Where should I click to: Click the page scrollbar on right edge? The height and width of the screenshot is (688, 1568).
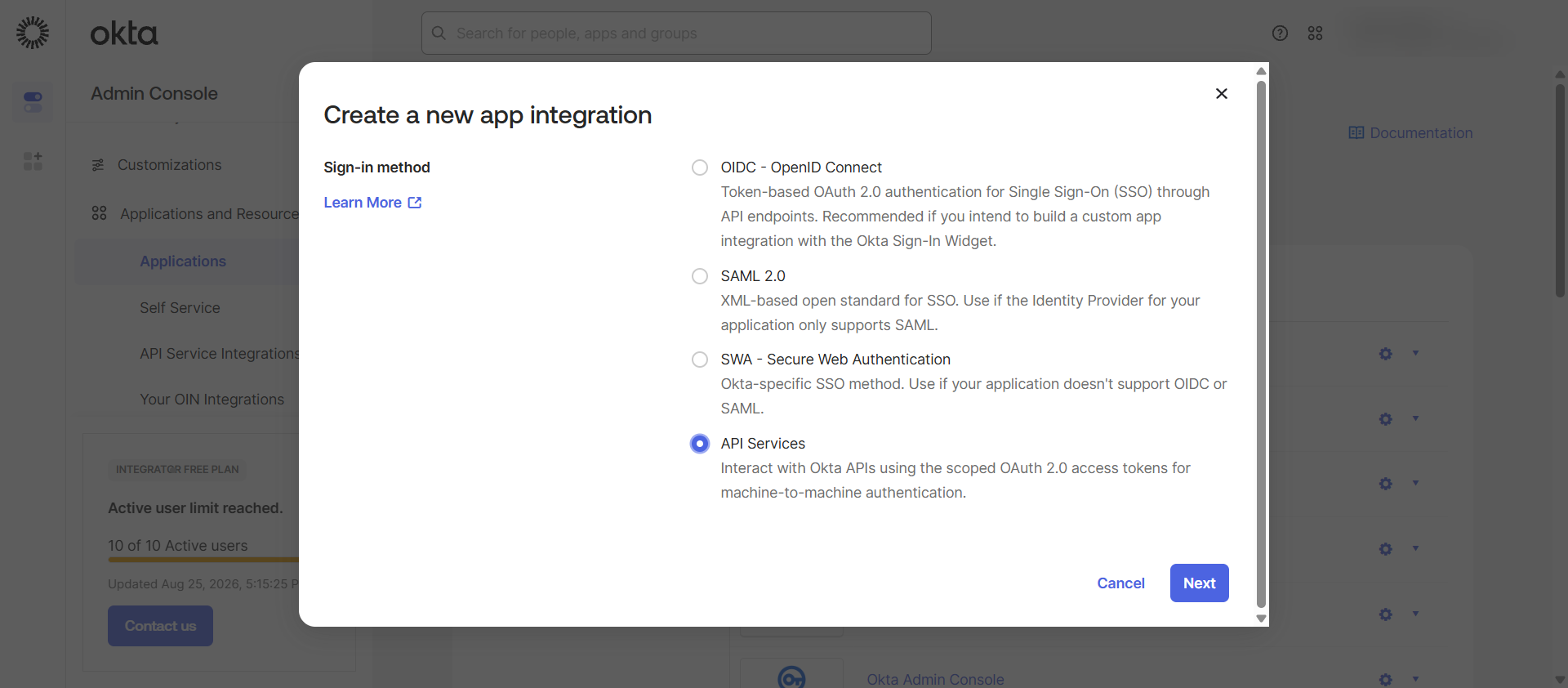click(x=1560, y=190)
